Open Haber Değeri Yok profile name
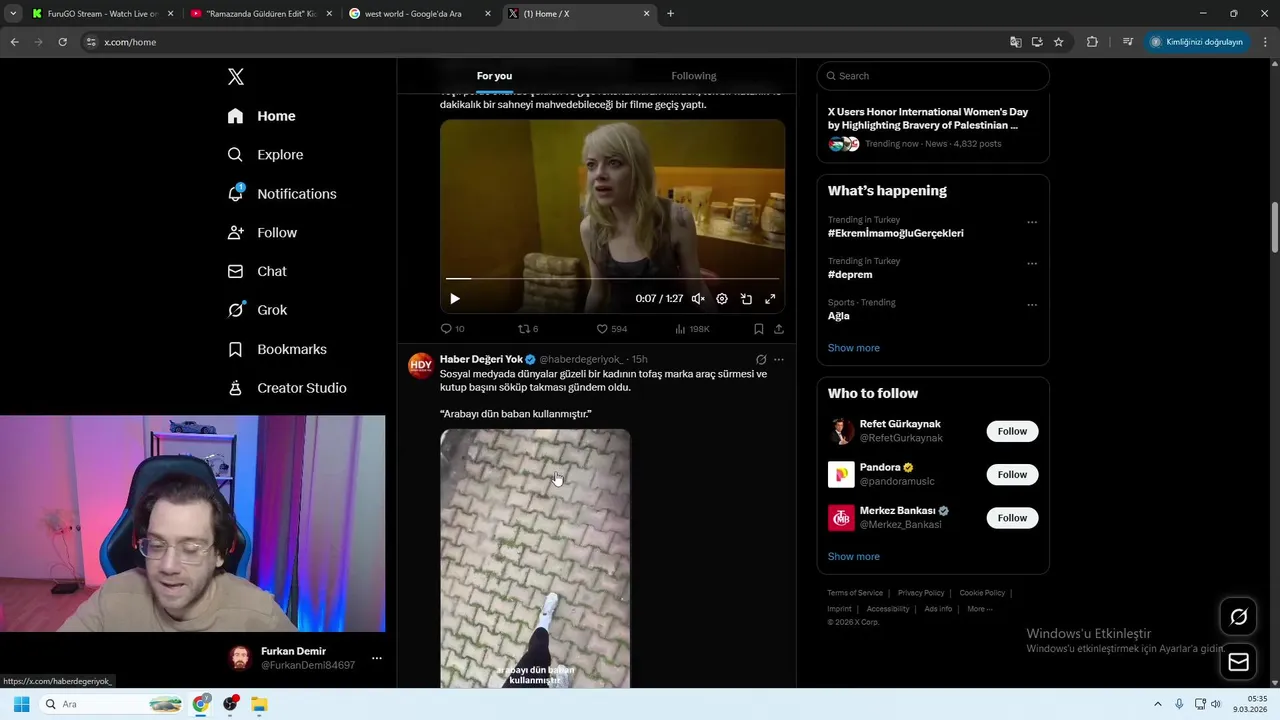Viewport: 1280px width, 720px height. click(x=481, y=359)
